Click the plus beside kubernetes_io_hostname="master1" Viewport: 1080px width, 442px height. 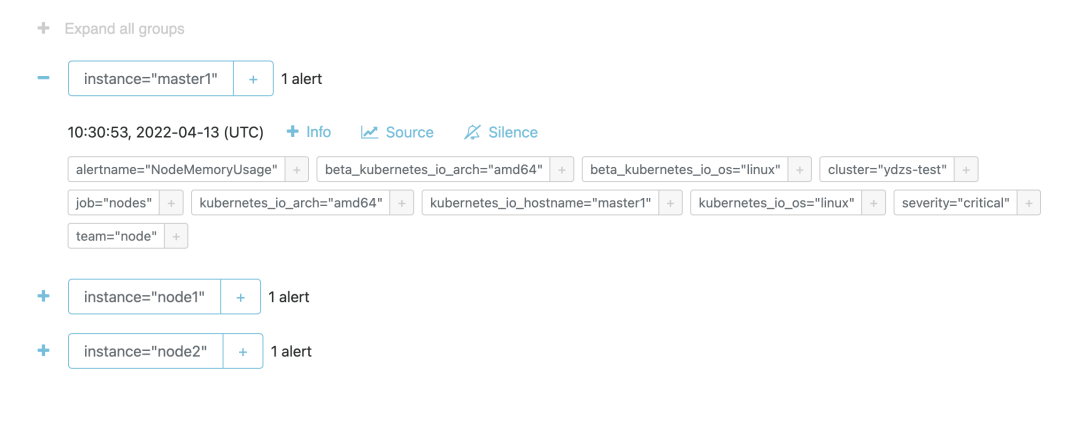click(670, 203)
